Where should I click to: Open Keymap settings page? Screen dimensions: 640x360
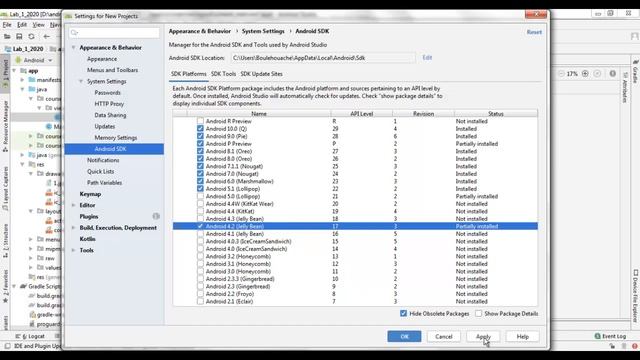(90, 194)
